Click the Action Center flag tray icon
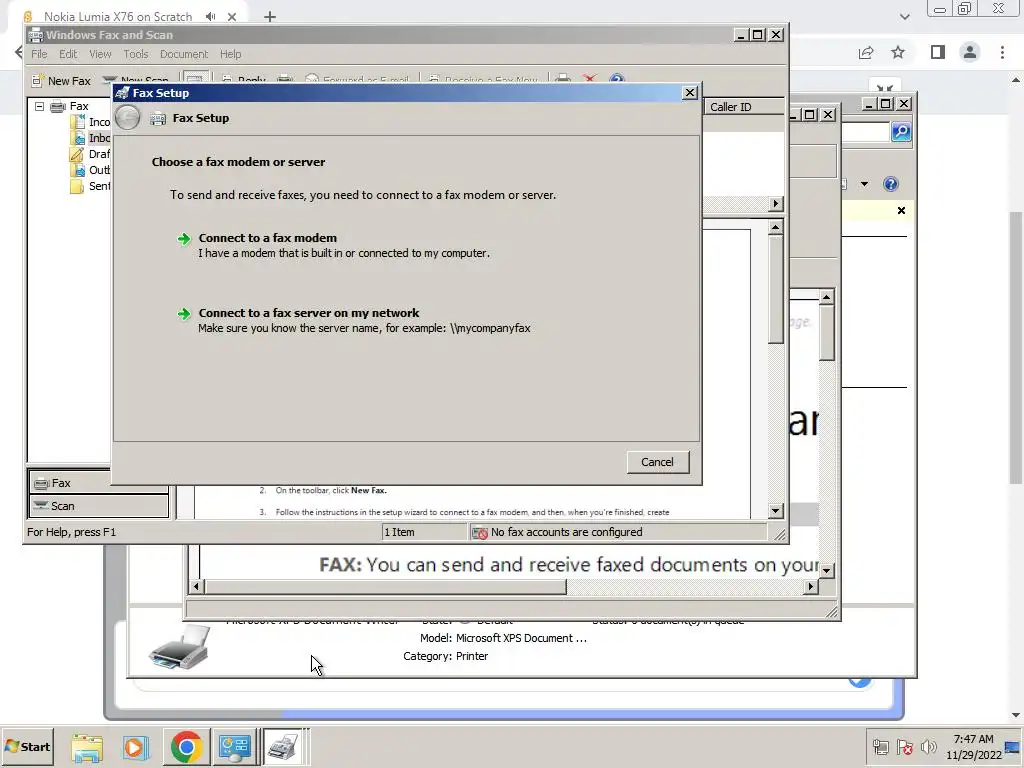1024x768 pixels. [x=904, y=747]
